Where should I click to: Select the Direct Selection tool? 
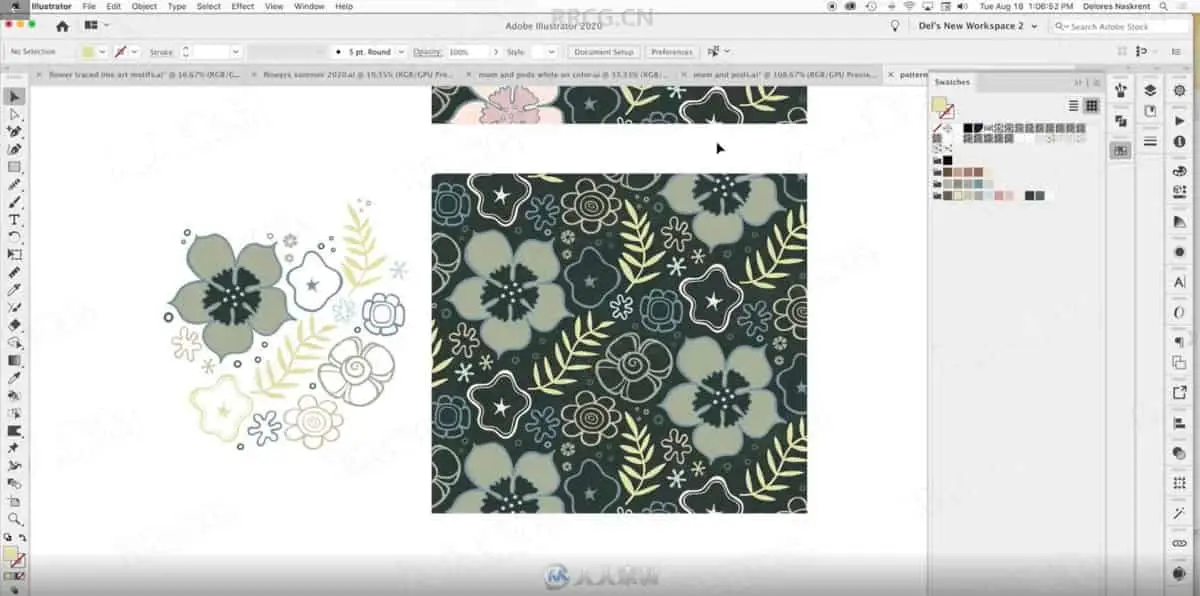[x=14, y=114]
